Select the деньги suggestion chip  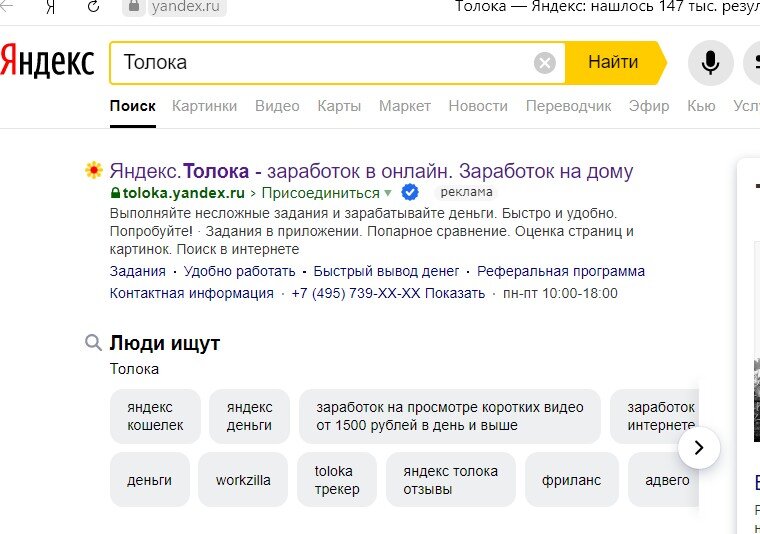tap(150, 480)
